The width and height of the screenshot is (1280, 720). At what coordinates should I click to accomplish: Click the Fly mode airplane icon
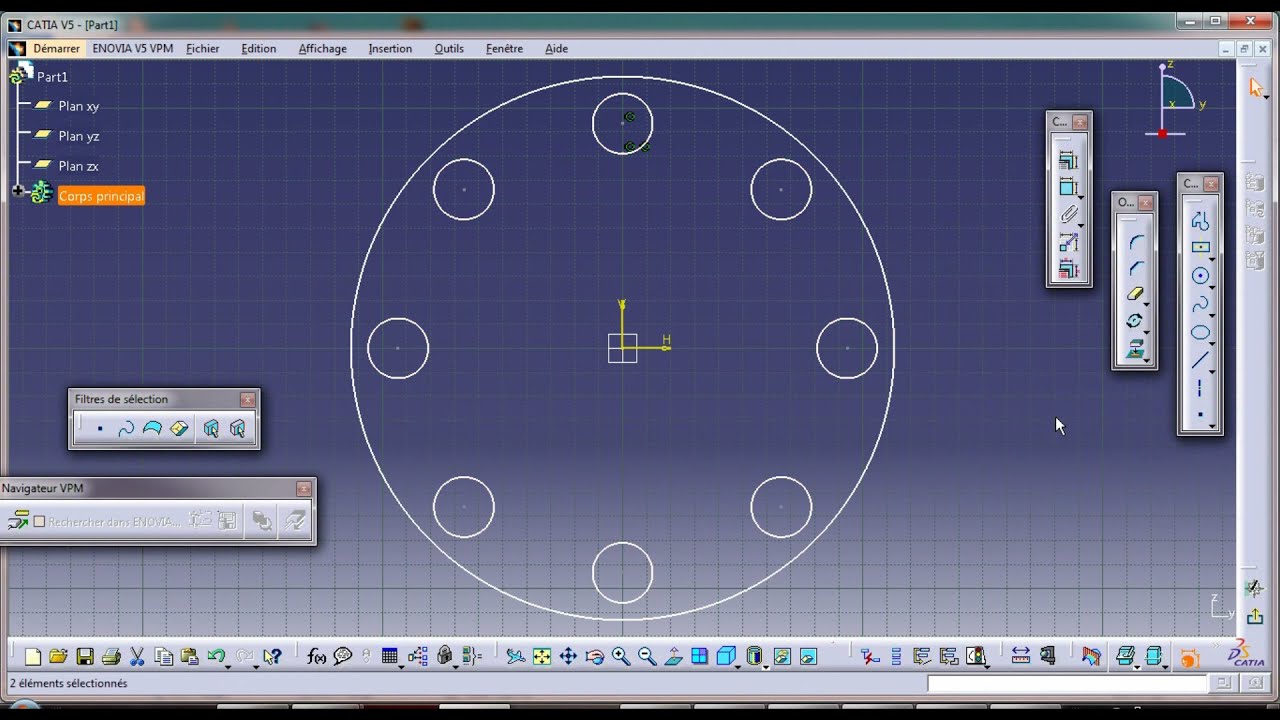click(516, 657)
